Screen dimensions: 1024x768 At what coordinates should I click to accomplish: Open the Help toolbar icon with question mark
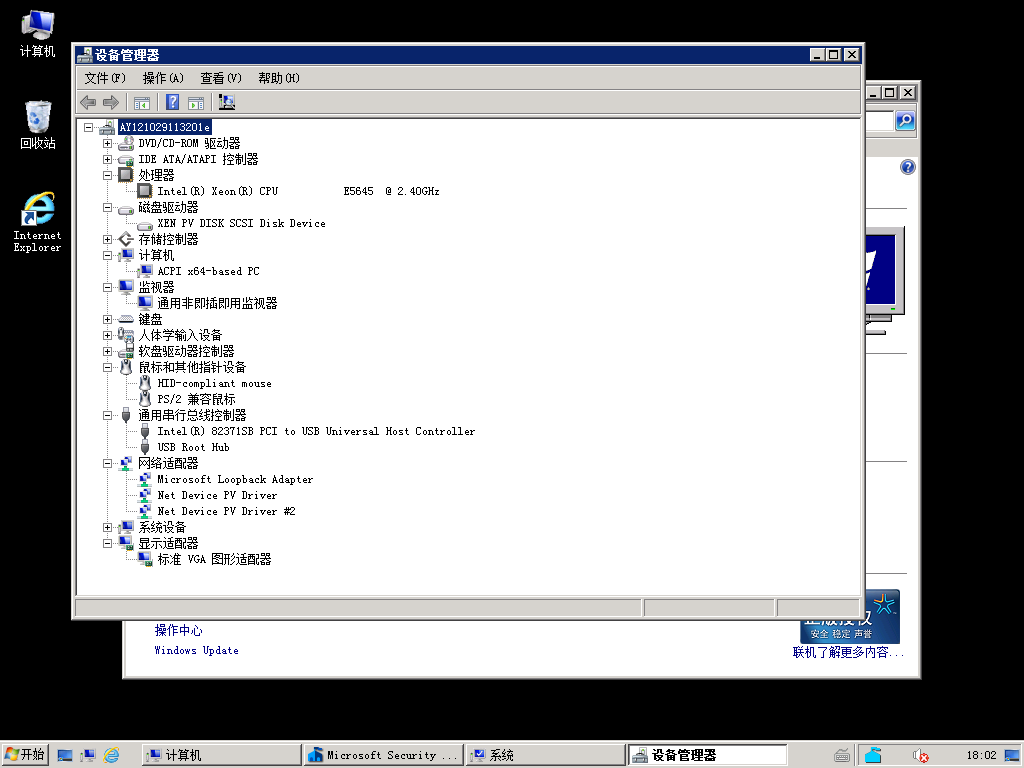[172, 103]
